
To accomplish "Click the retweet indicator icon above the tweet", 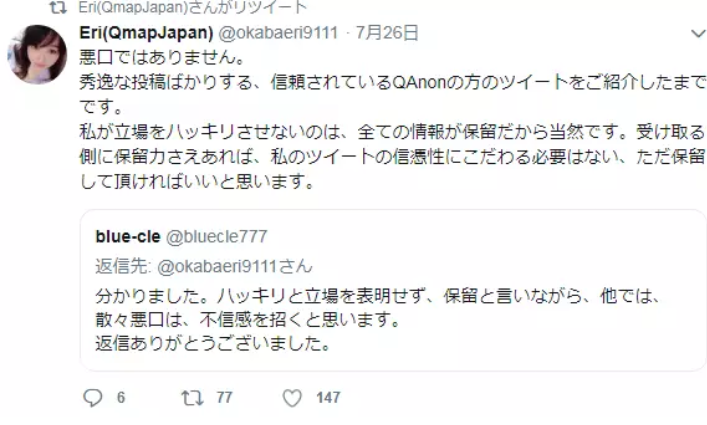I will 58,7.
